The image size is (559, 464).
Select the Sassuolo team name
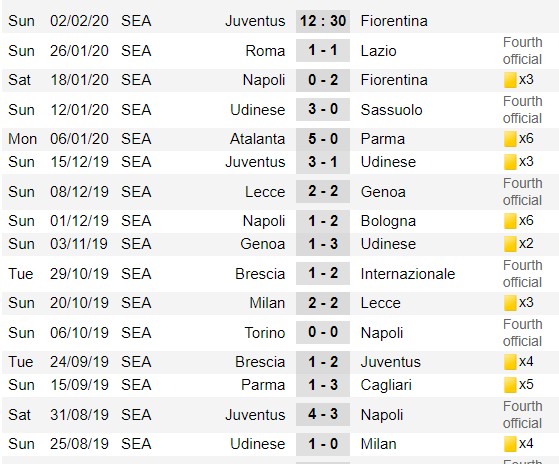coord(391,110)
